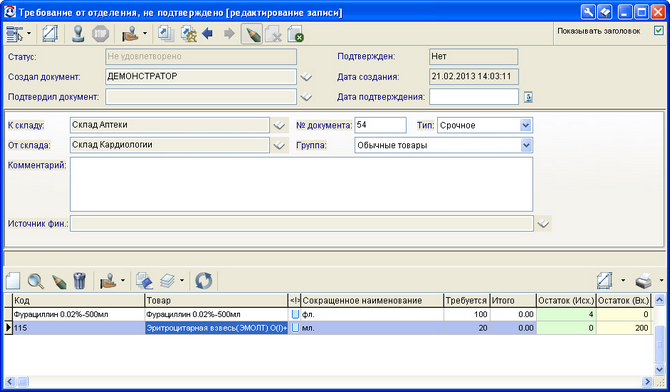Open lookup beside 'Источник фин.' field
Image resolution: width=670 pixels, height=392 pixels.
(x=543, y=224)
